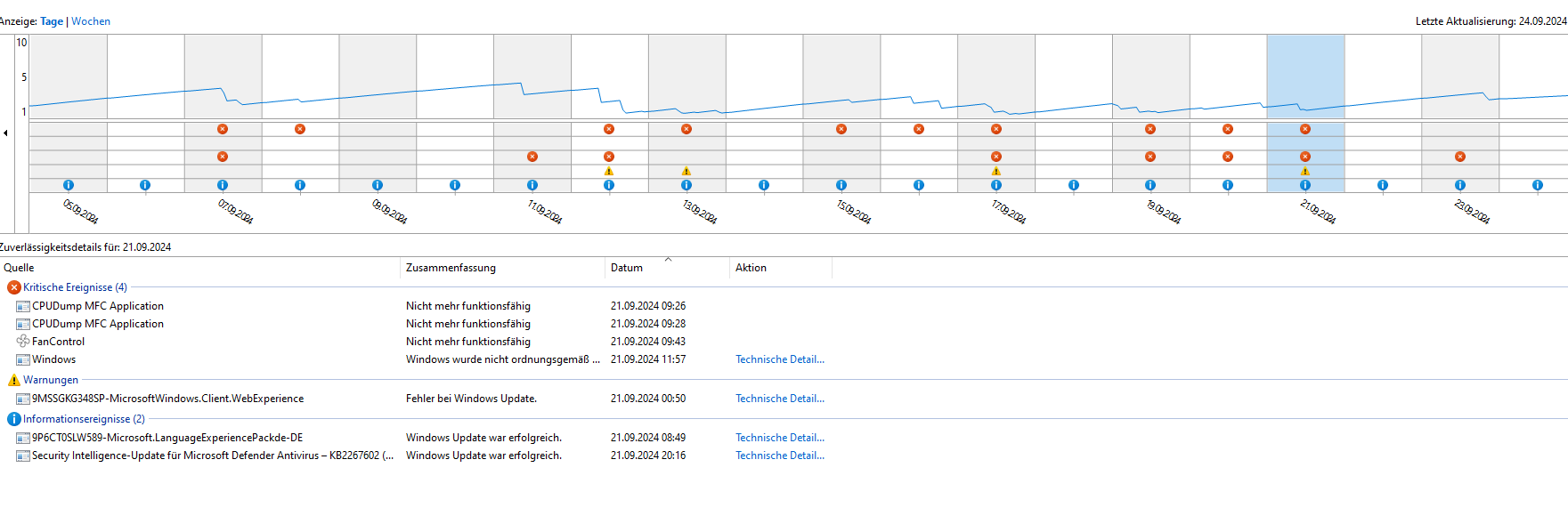1568x516 pixels.
Task: Click the warning icon on 12.09.2024
Action: tap(609, 171)
